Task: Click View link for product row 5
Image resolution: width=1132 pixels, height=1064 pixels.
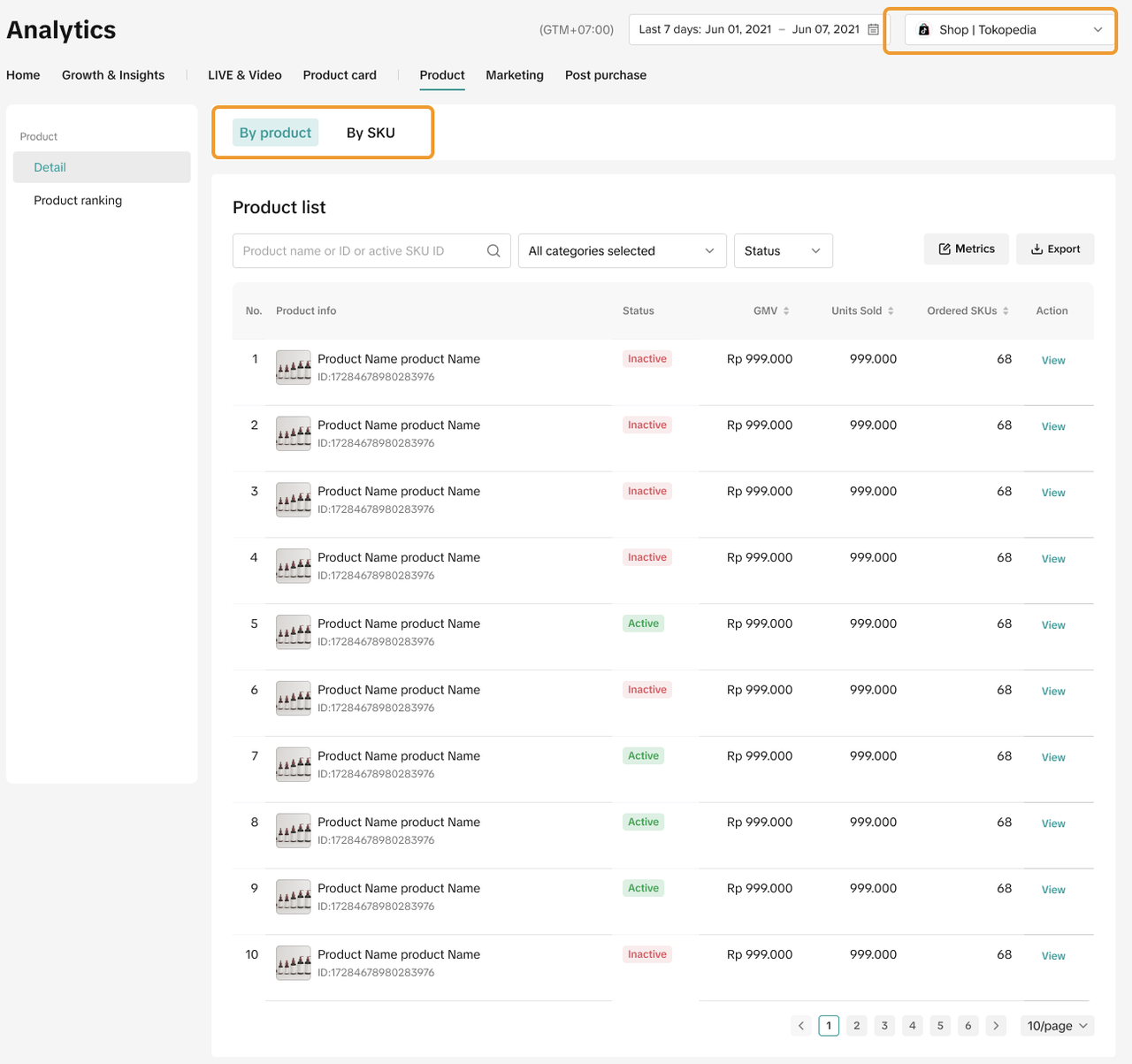Action: 1052,625
